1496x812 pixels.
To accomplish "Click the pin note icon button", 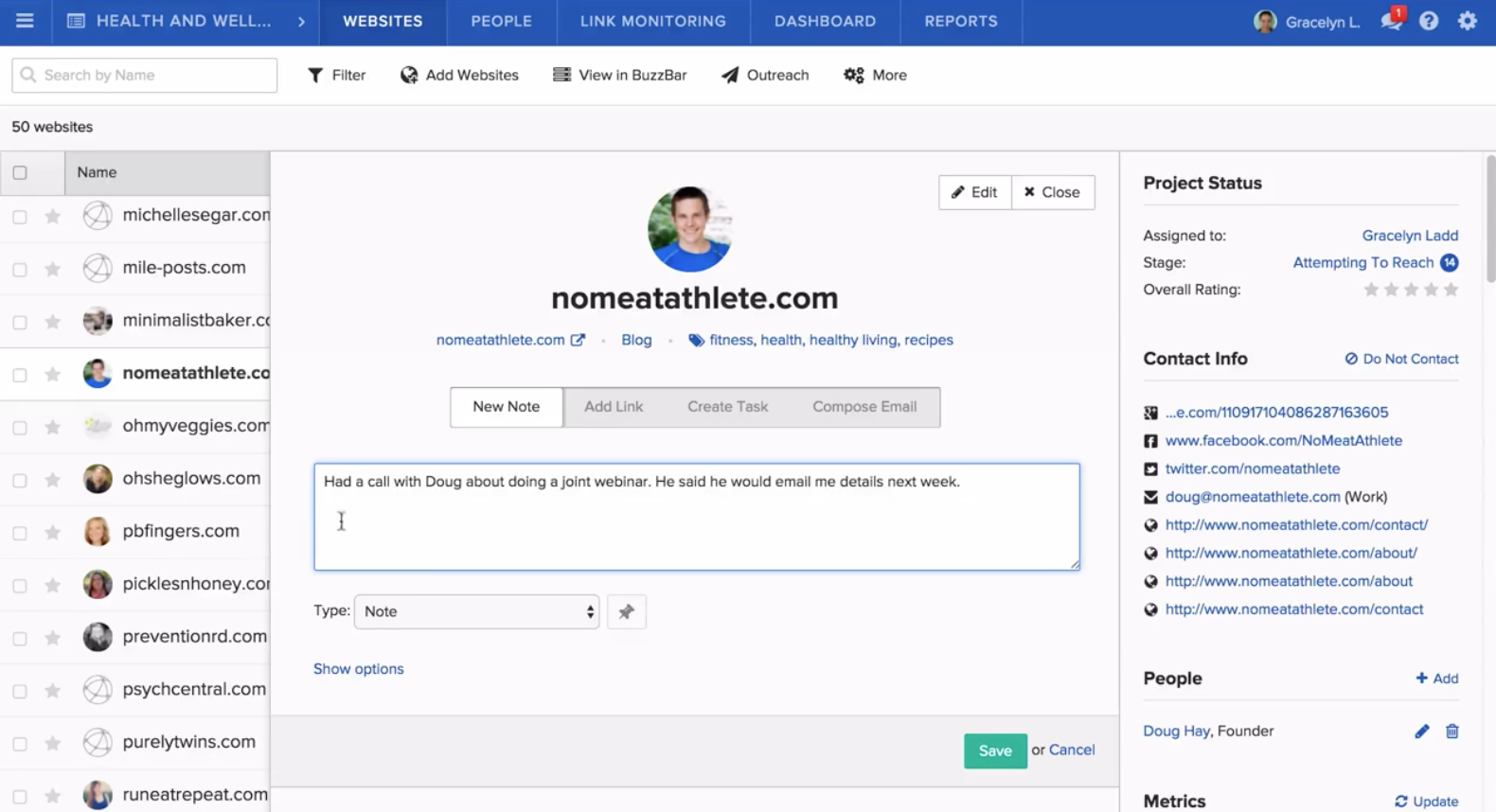I will pyautogui.click(x=627, y=612).
